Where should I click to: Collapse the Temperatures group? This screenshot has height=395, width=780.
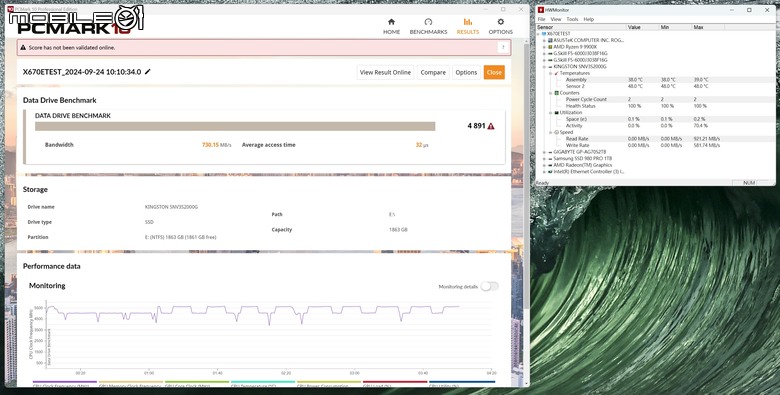pos(551,73)
